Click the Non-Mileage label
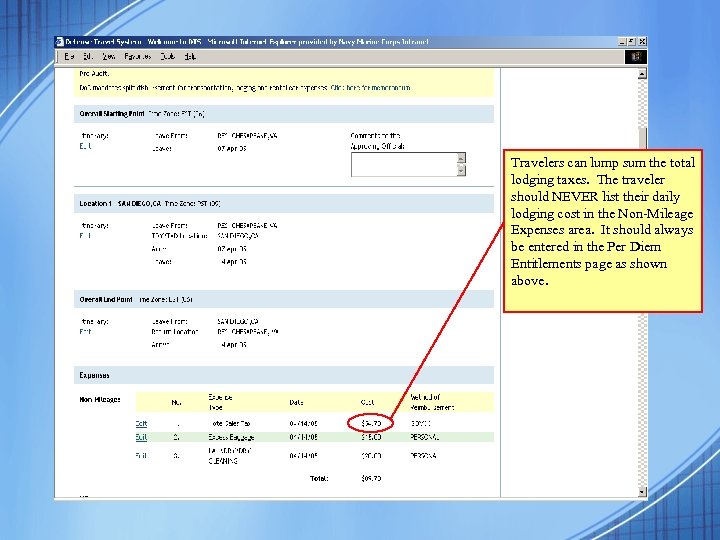This screenshot has height=540, width=720. point(100,399)
